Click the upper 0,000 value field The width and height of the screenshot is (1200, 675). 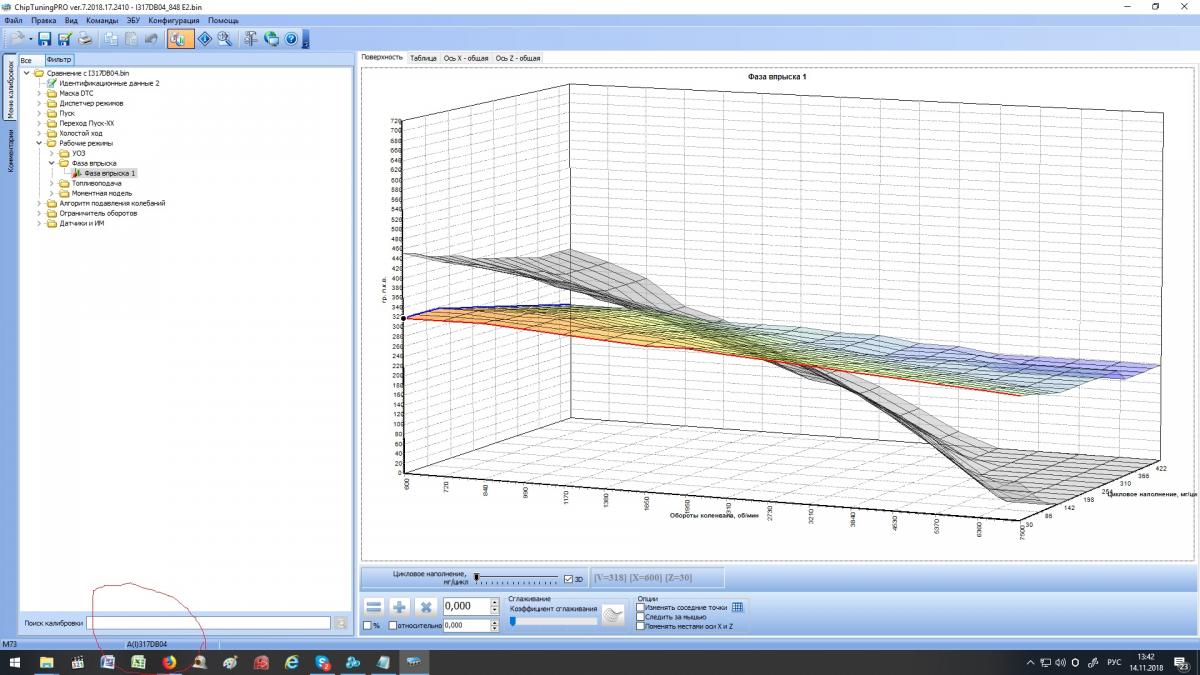pos(466,606)
